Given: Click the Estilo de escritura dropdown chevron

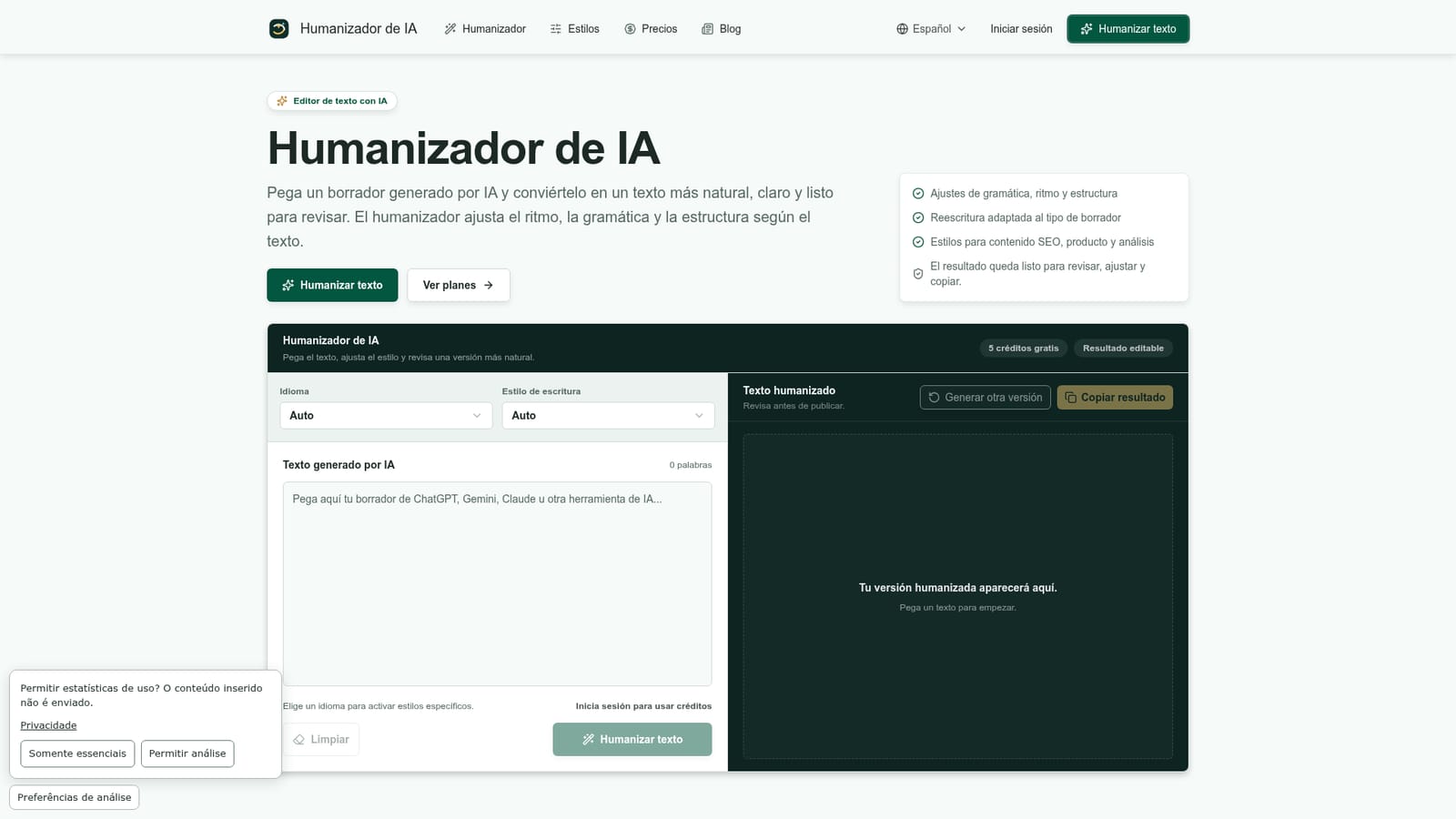Looking at the screenshot, I should point(699,416).
